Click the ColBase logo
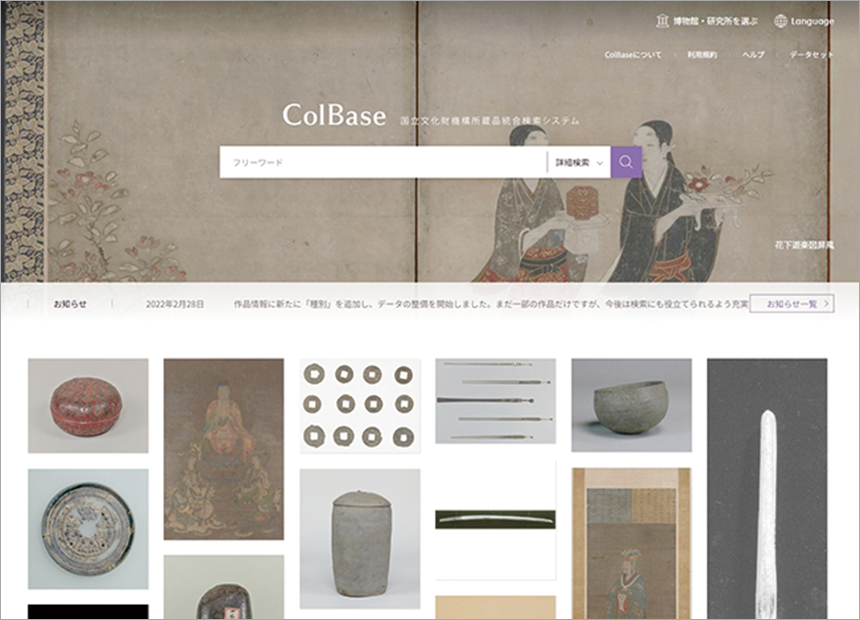The height and width of the screenshot is (620, 860). [x=334, y=115]
